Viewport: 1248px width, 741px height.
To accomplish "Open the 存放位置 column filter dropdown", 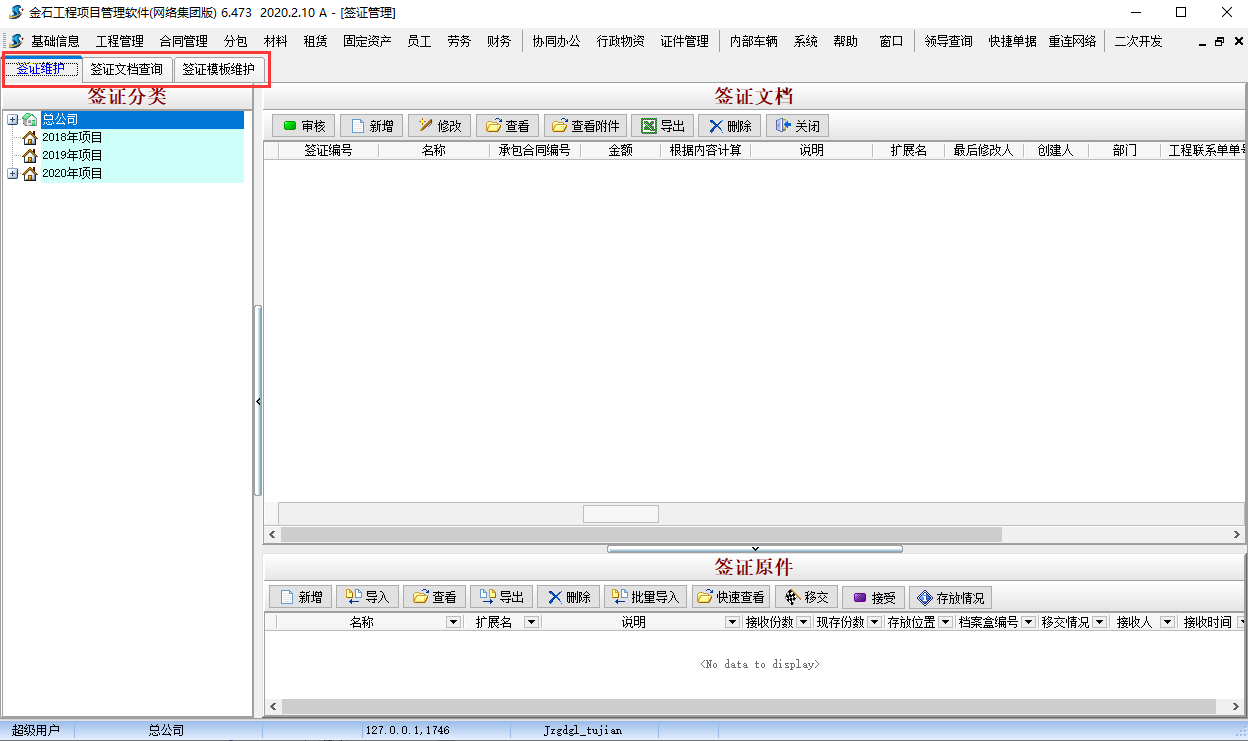I will click(x=945, y=622).
